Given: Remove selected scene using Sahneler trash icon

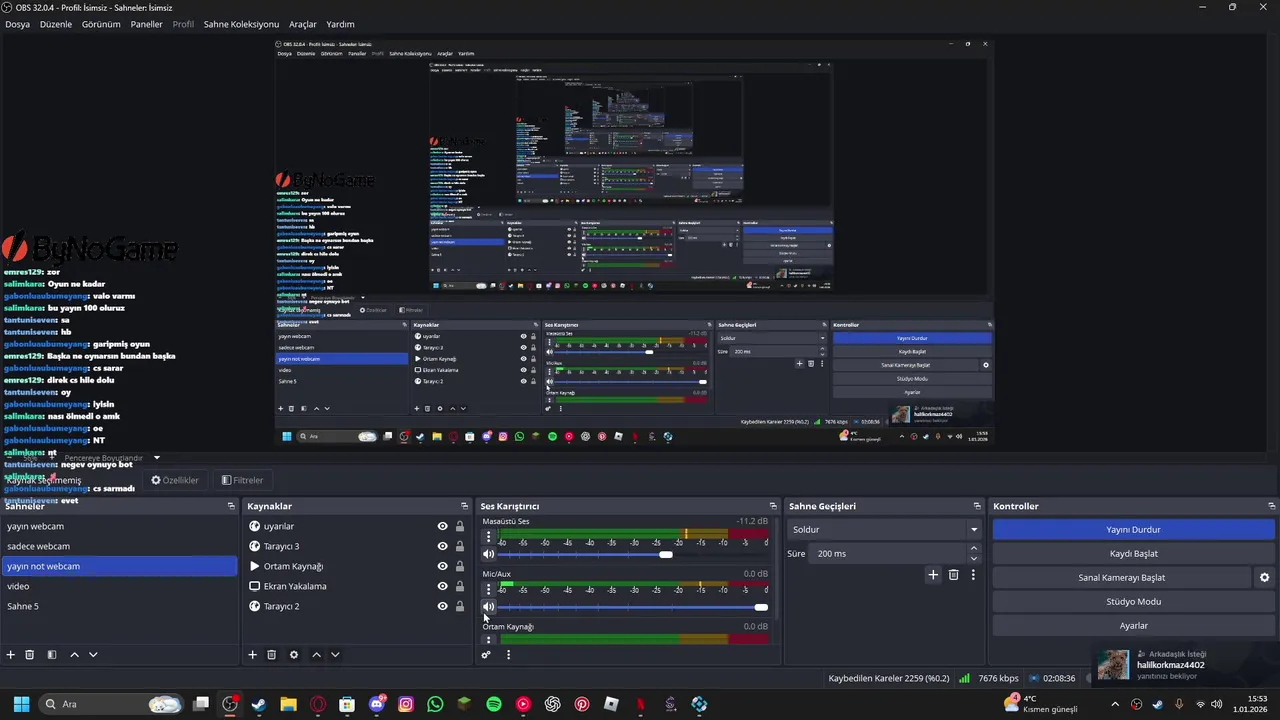Looking at the screenshot, I should point(30,654).
